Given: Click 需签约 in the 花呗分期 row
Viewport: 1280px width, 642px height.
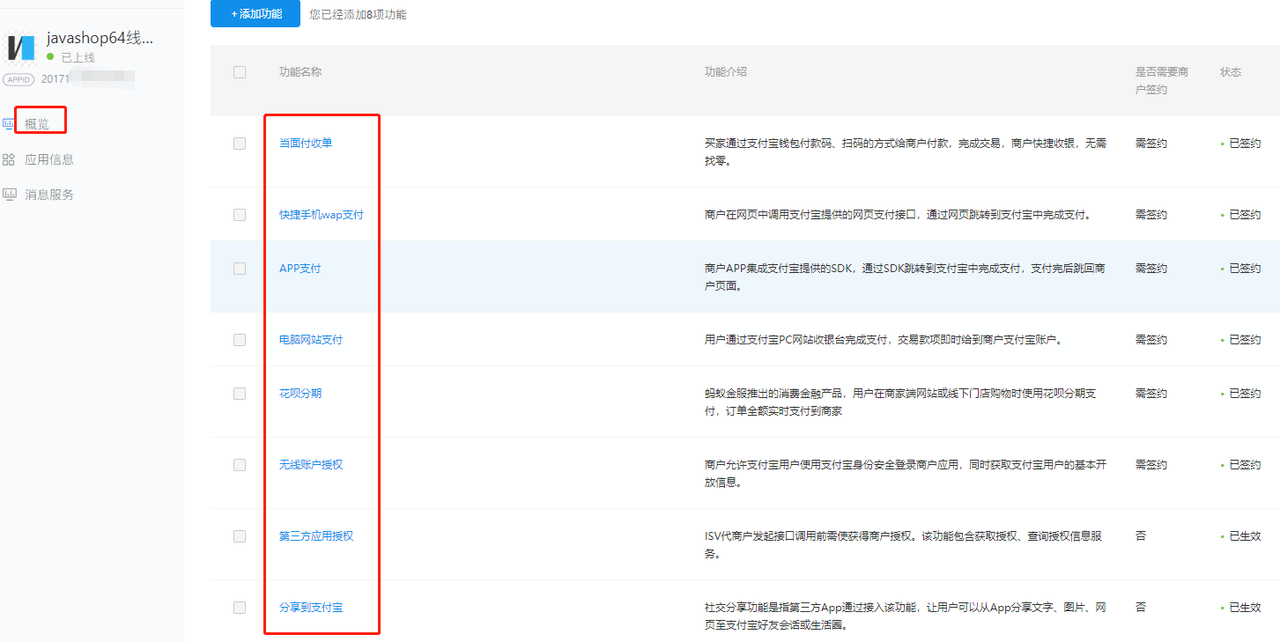Looking at the screenshot, I should tap(1151, 393).
